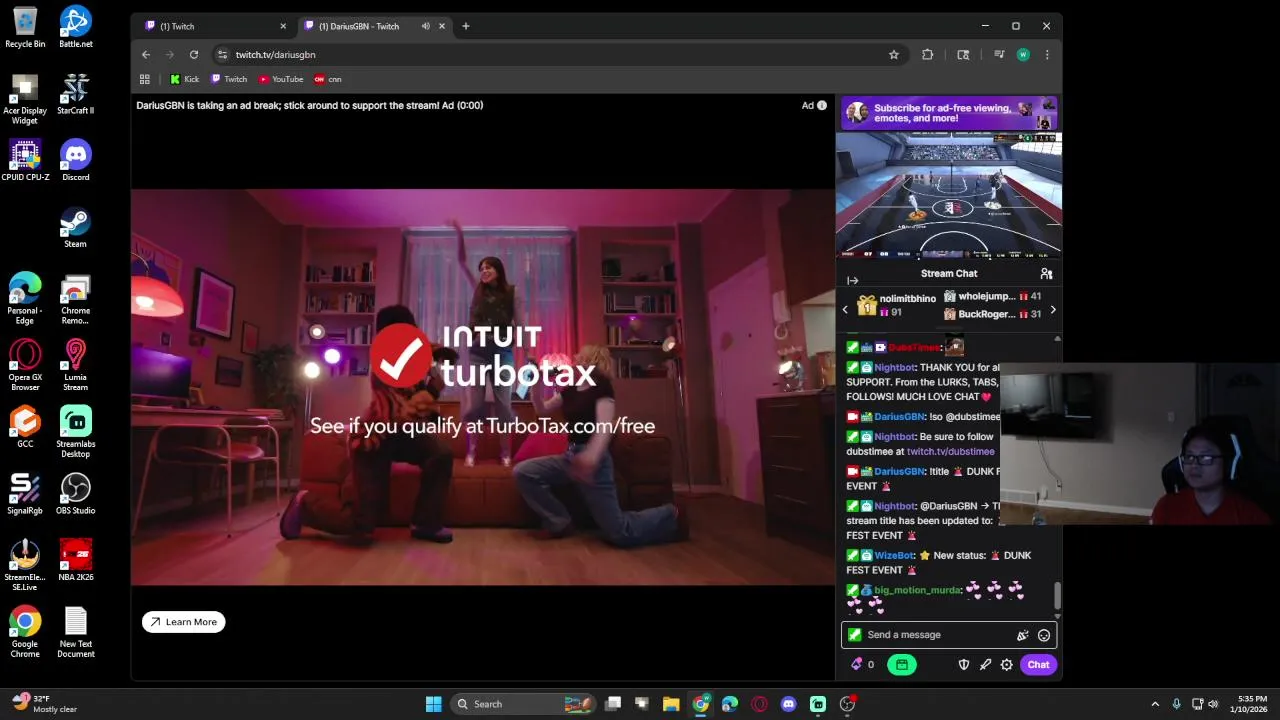This screenshot has height=720, width=1280.
Task: Launch SignalRgb desktop shortcut
Action: (25, 494)
